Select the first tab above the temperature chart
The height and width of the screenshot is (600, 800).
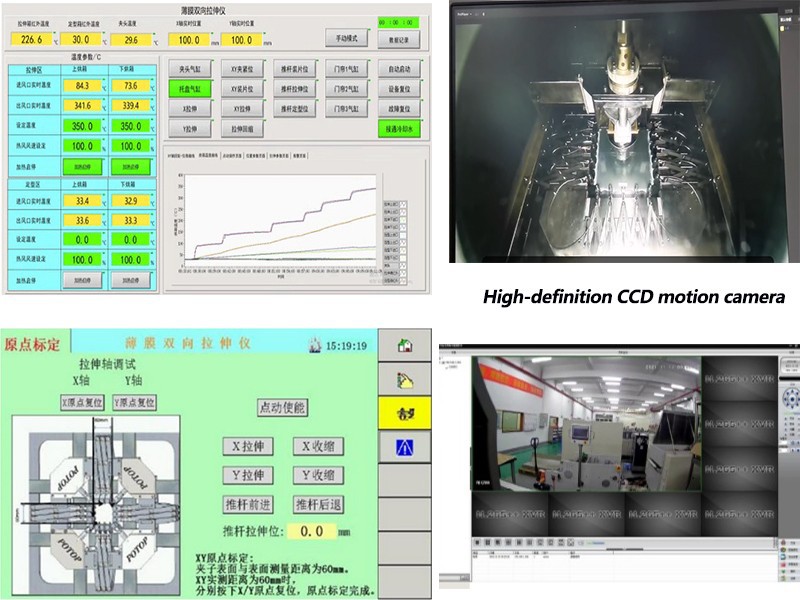[x=180, y=156]
